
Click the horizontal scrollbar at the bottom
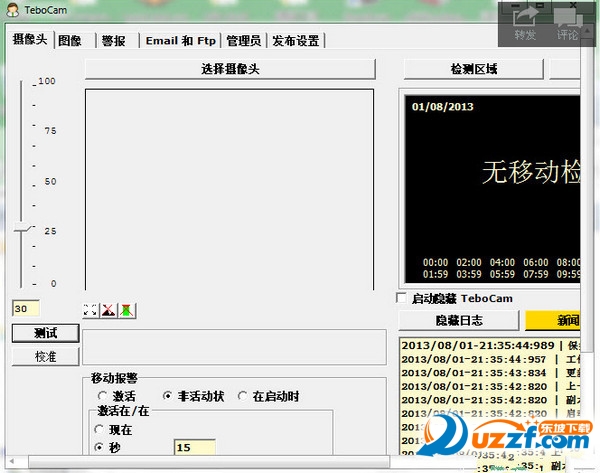coord(209,462)
